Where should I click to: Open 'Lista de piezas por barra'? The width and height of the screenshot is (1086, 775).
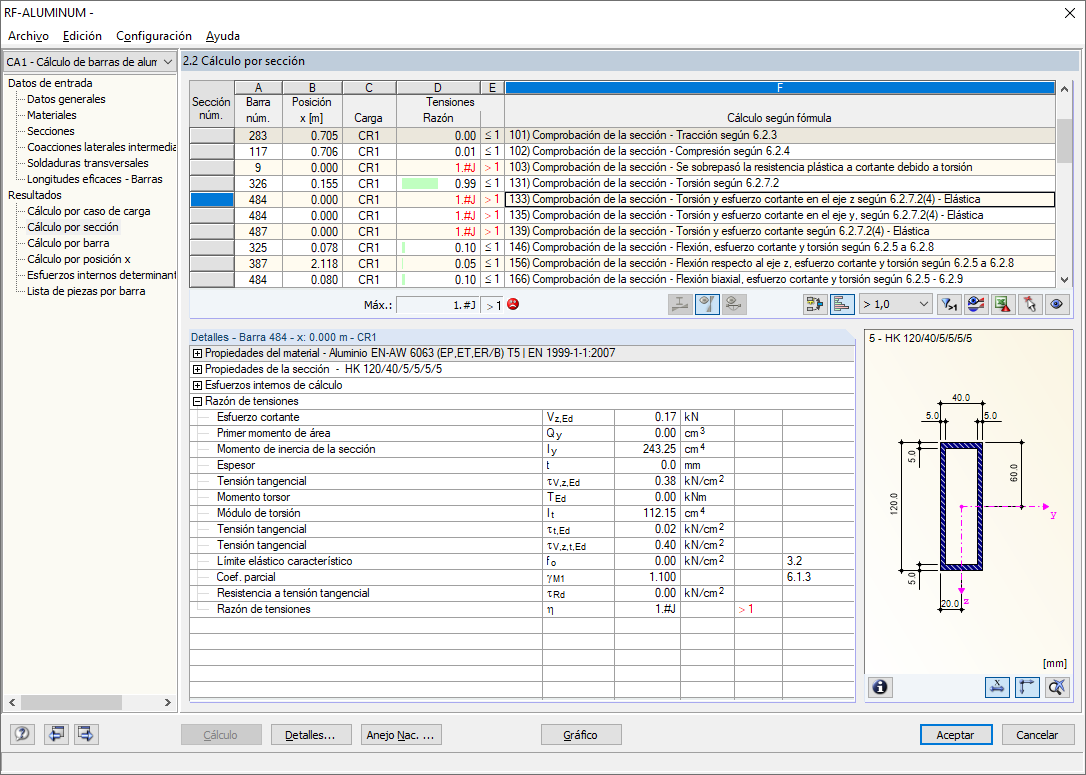86,291
